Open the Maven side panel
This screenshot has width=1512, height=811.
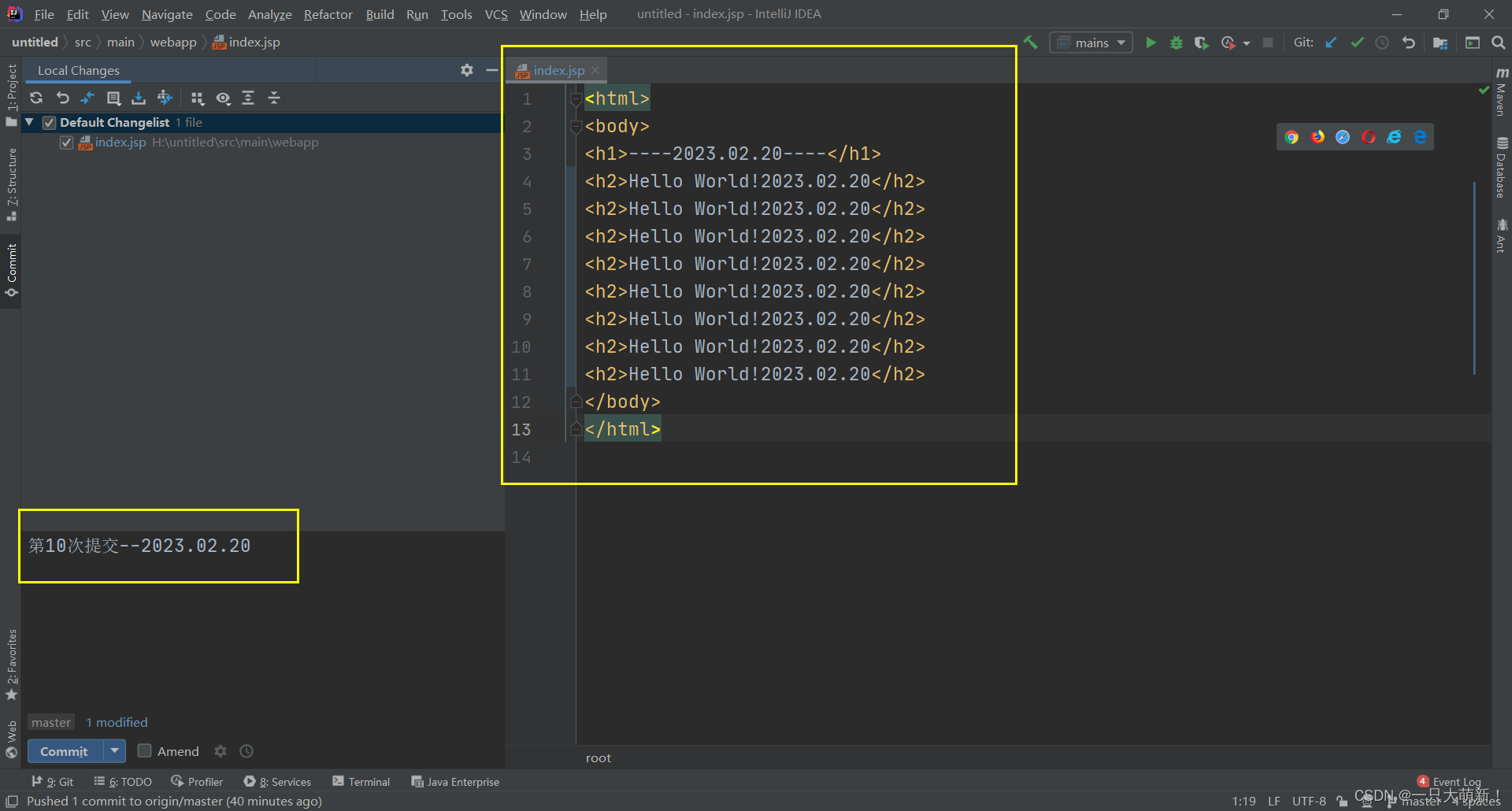(x=1502, y=91)
